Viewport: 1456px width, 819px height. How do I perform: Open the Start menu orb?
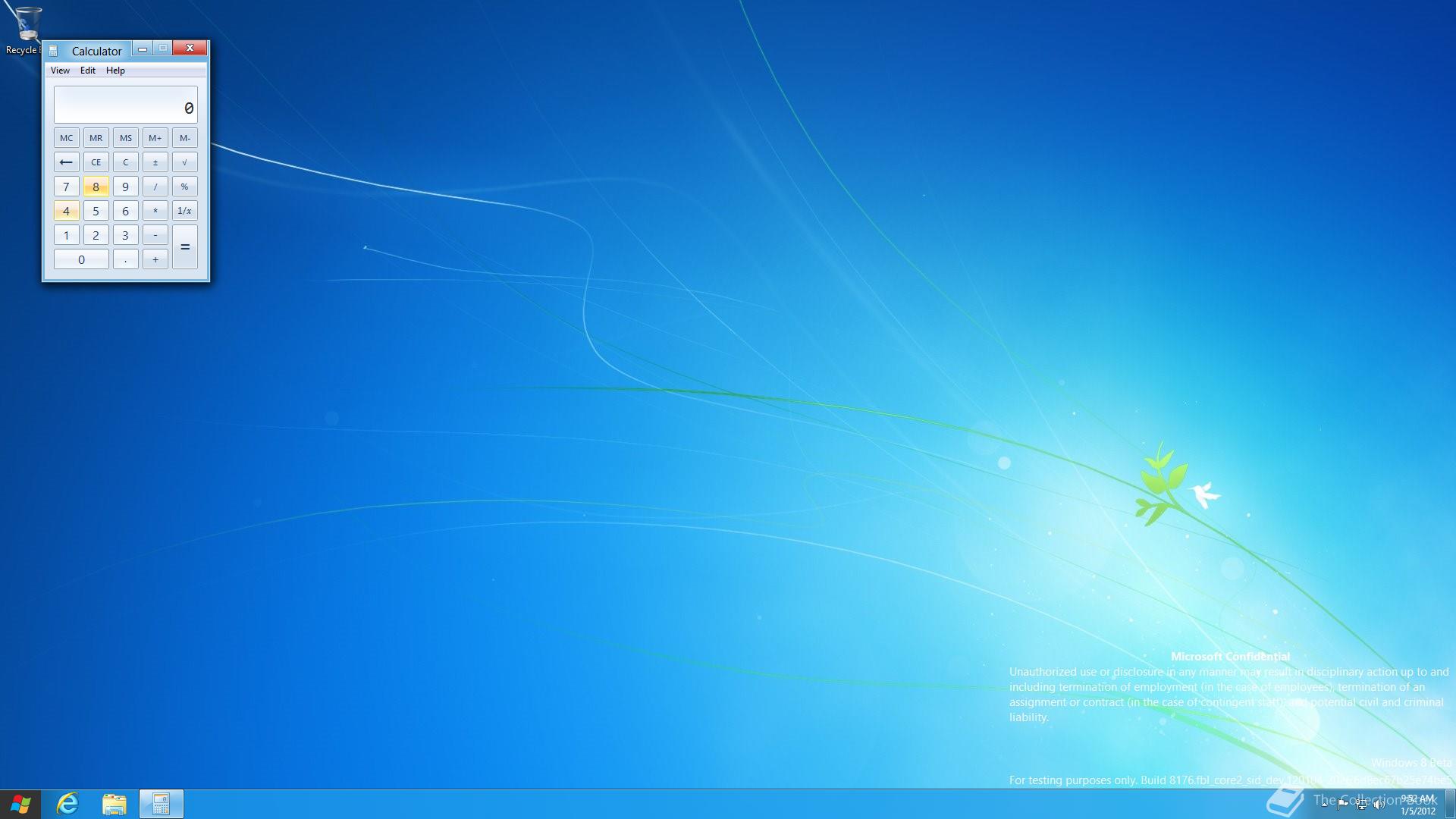pyautogui.click(x=20, y=804)
